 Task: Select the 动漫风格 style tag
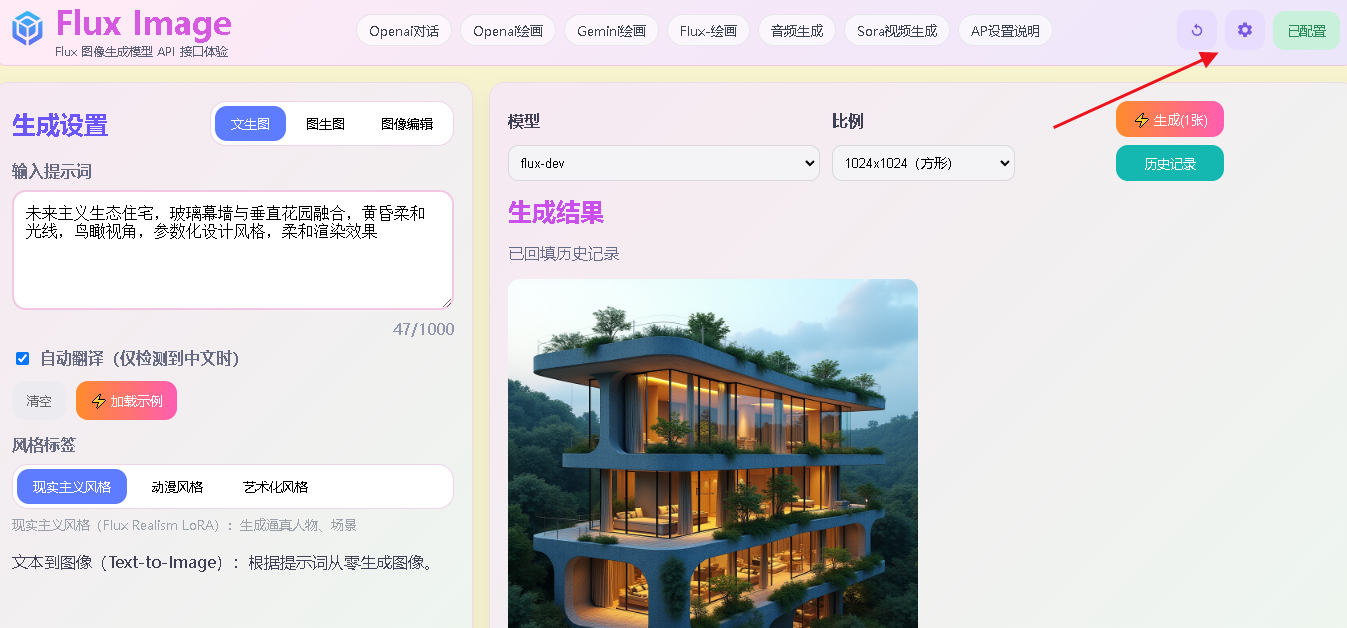pos(177,487)
